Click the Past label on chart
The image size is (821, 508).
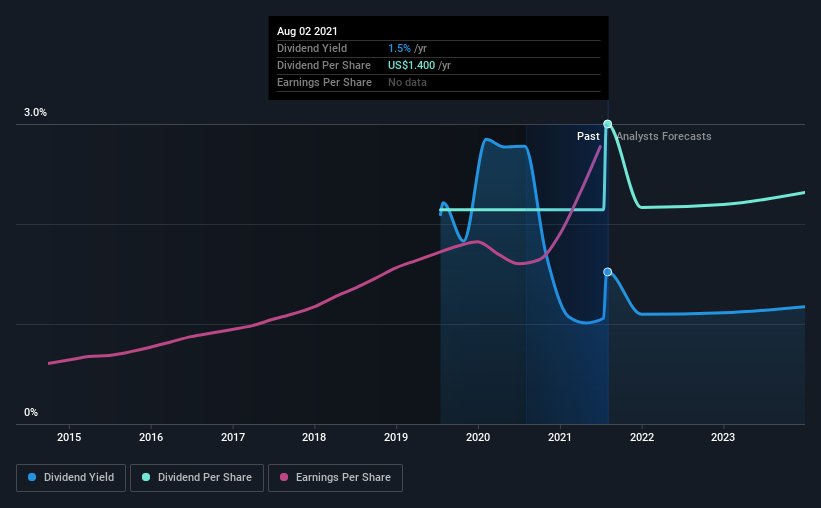click(588, 136)
